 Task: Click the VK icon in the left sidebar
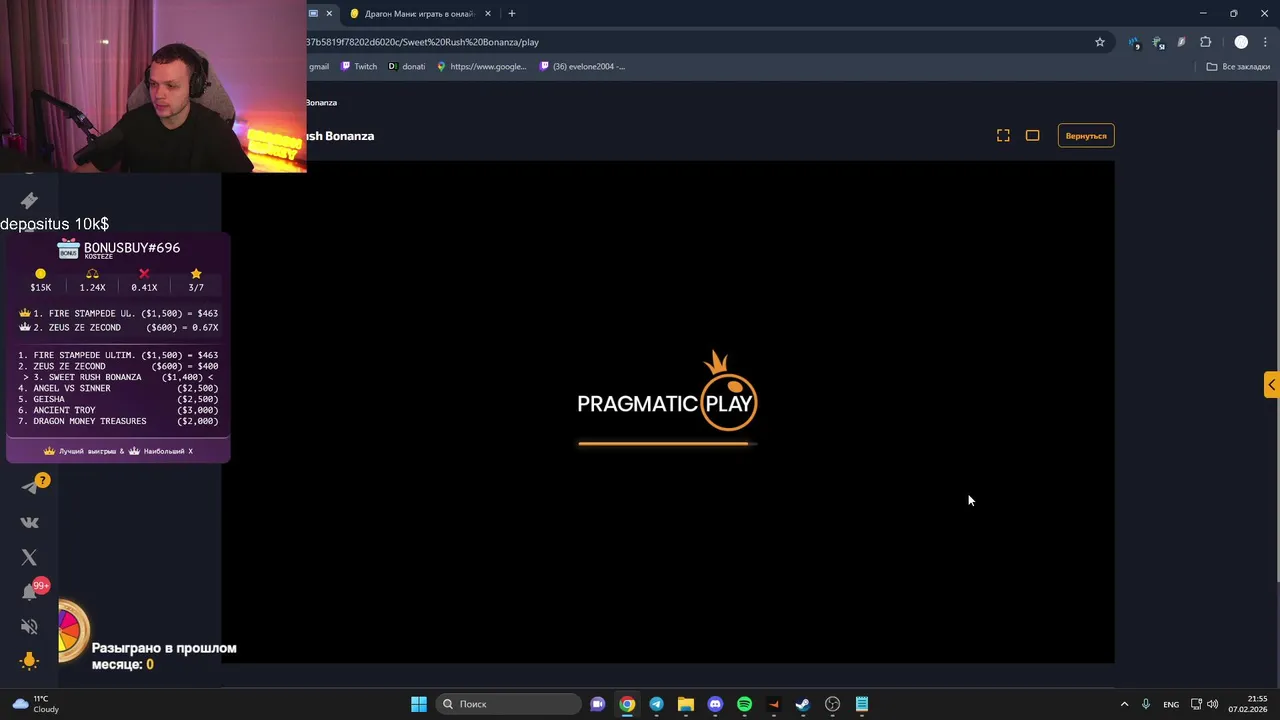(x=29, y=522)
